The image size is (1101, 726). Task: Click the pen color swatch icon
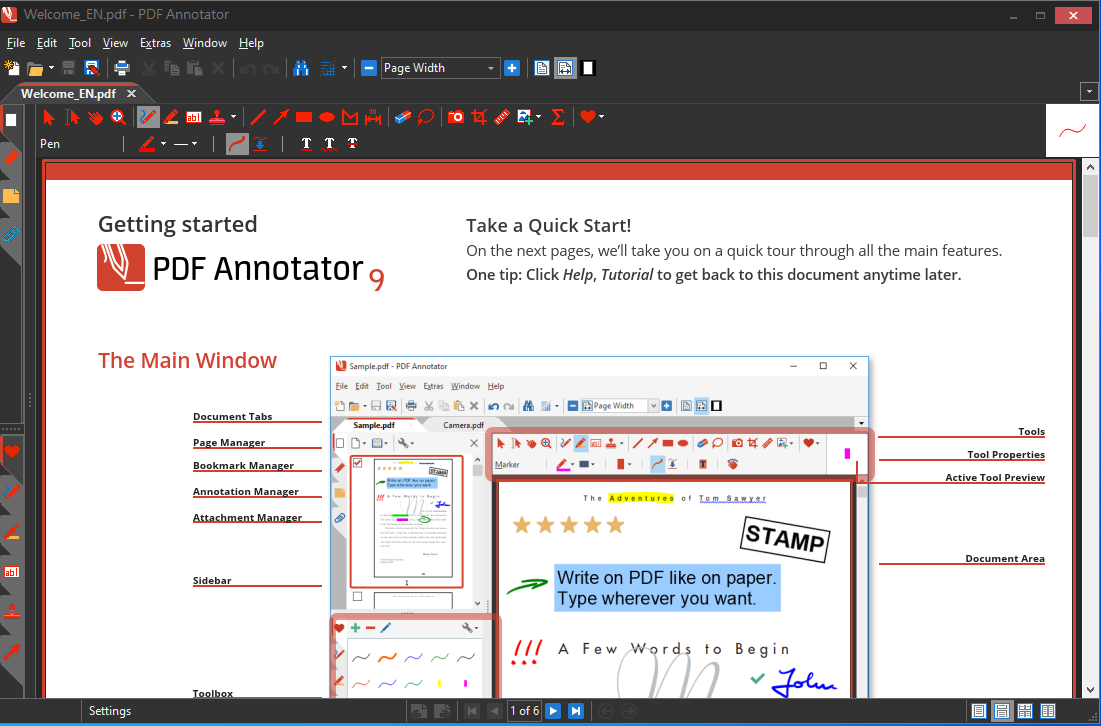coord(147,144)
